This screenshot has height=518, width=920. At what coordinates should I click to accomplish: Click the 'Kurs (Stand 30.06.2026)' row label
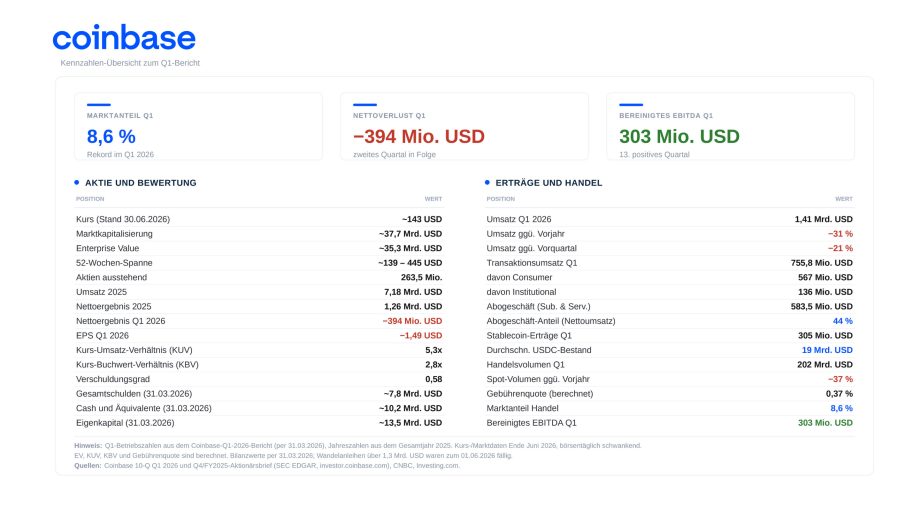click(123, 219)
